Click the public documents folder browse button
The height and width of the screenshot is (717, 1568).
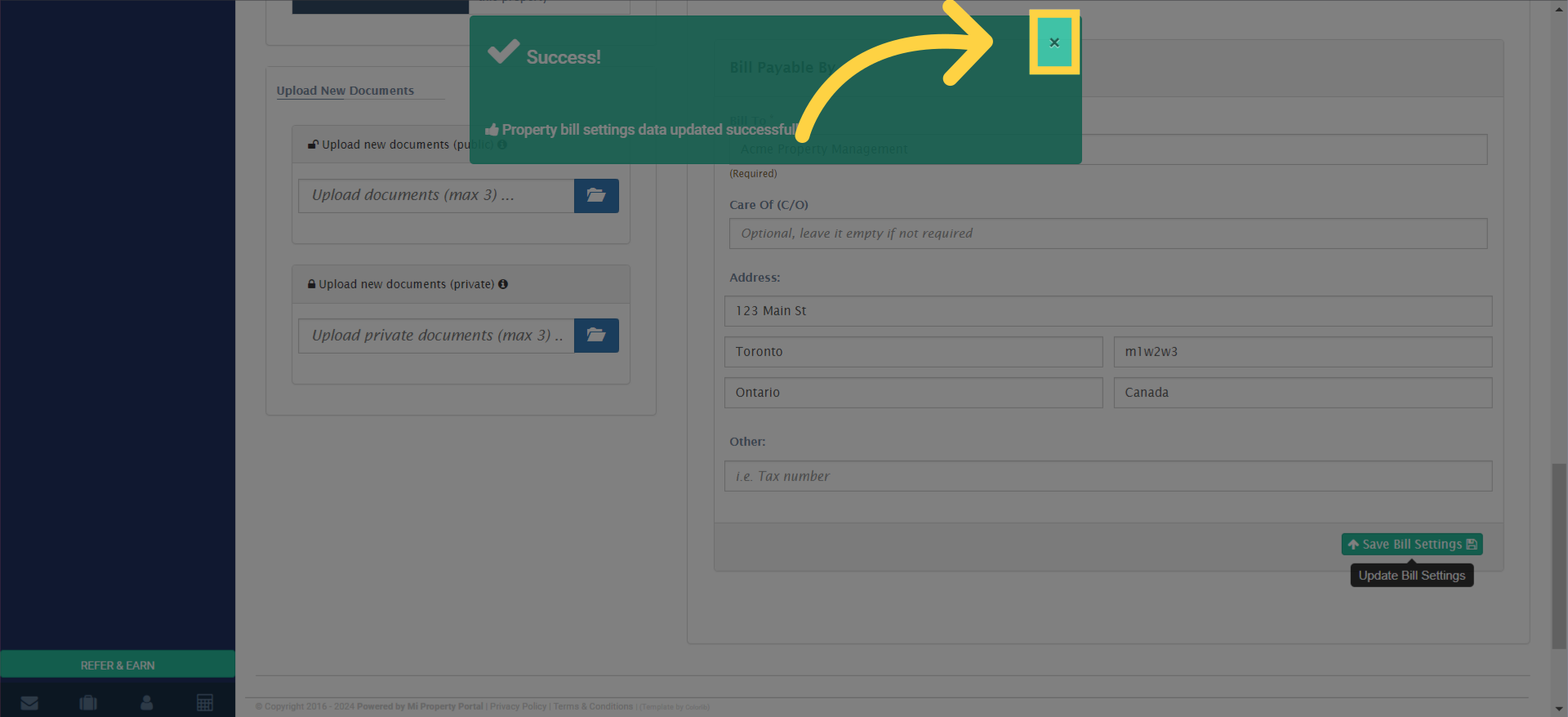[596, 196]
